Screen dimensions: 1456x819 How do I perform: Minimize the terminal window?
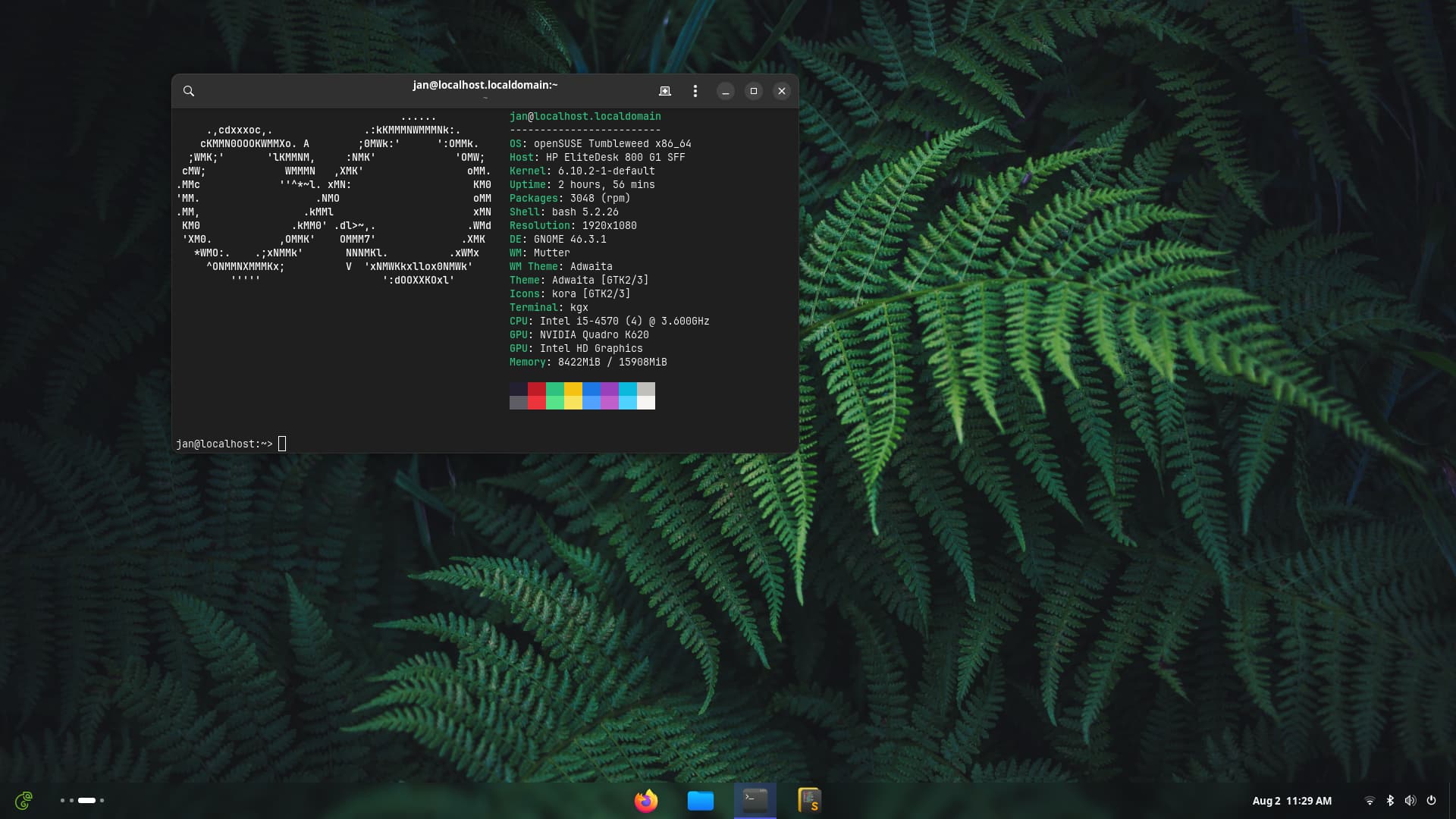(726, 91)
